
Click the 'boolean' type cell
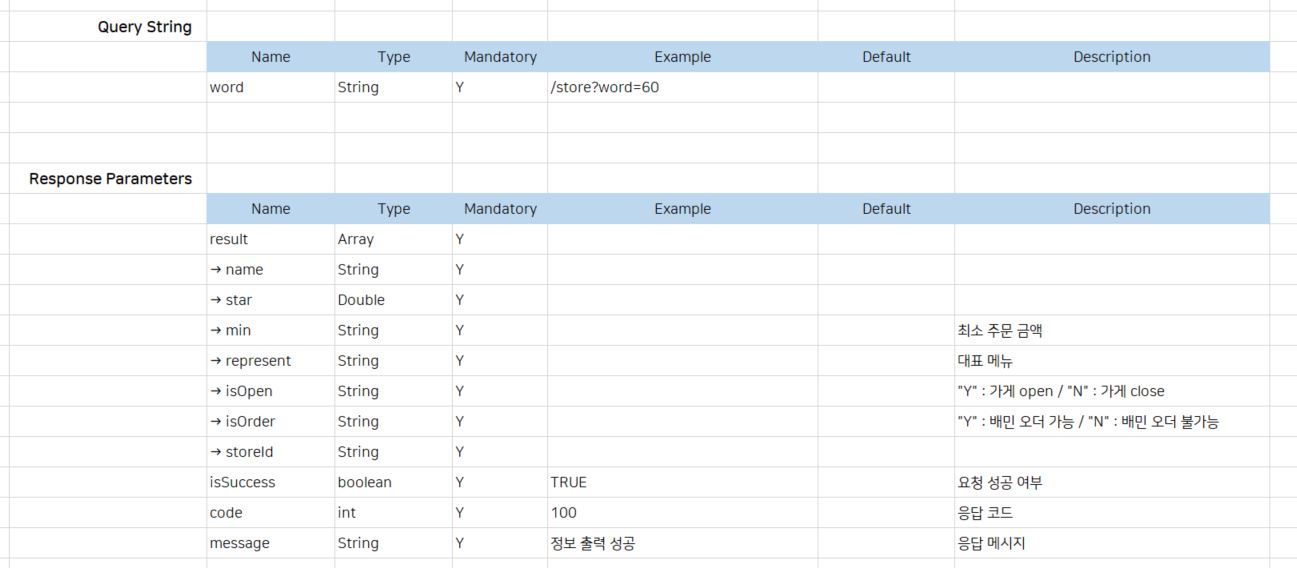tap(365, 483)
